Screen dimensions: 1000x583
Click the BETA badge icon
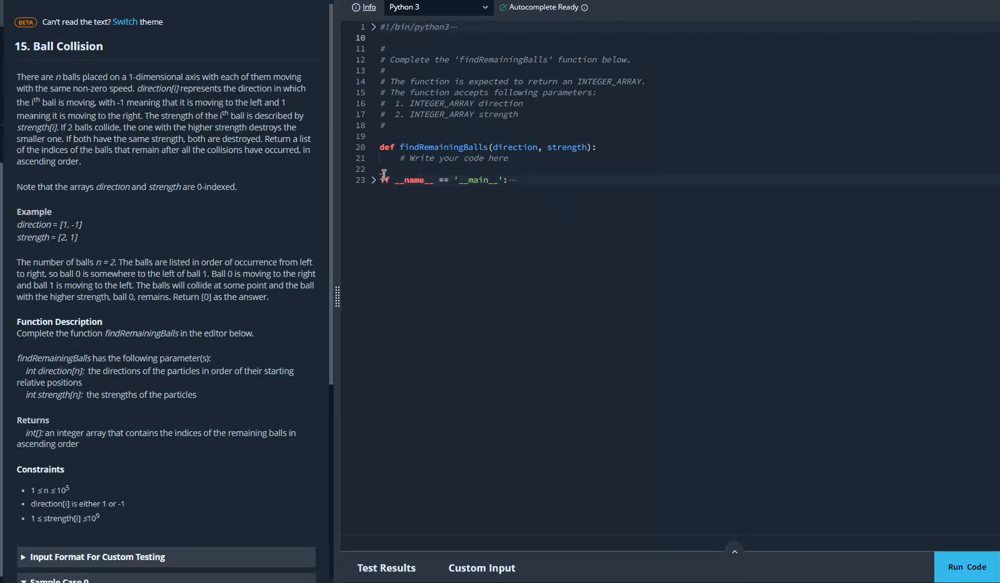[26, 22]
